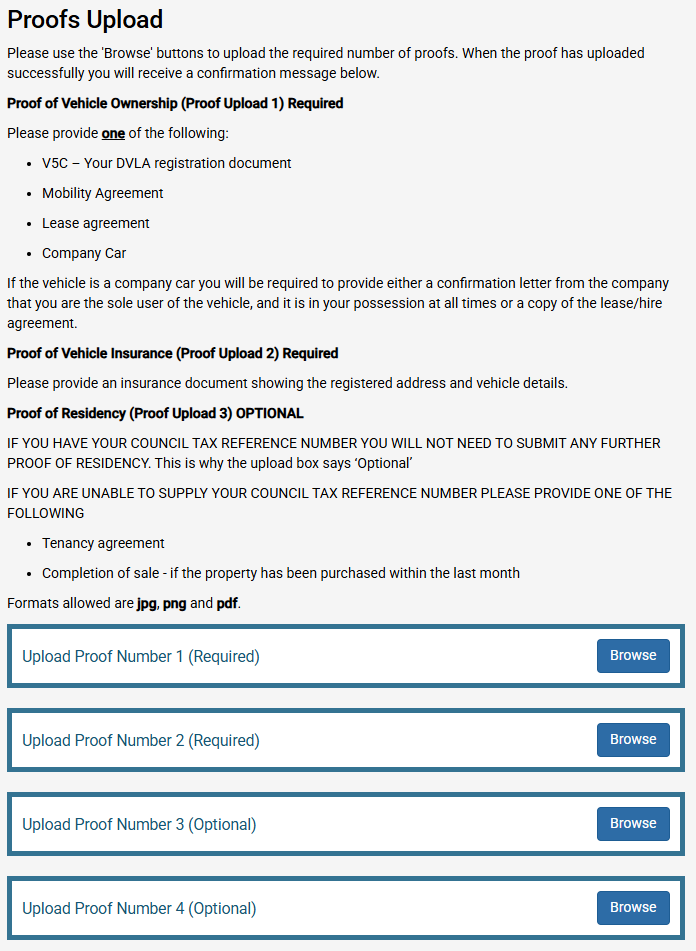Select the 'Mobility Agreement' list item
The image size is (696, 951).
coord(103,193)
